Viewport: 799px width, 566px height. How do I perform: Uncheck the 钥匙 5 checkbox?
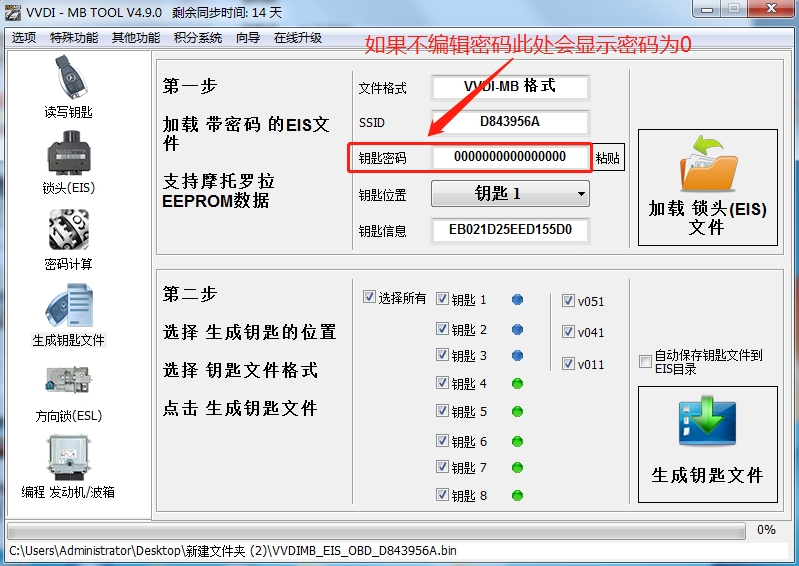click(x=442, y=411)
